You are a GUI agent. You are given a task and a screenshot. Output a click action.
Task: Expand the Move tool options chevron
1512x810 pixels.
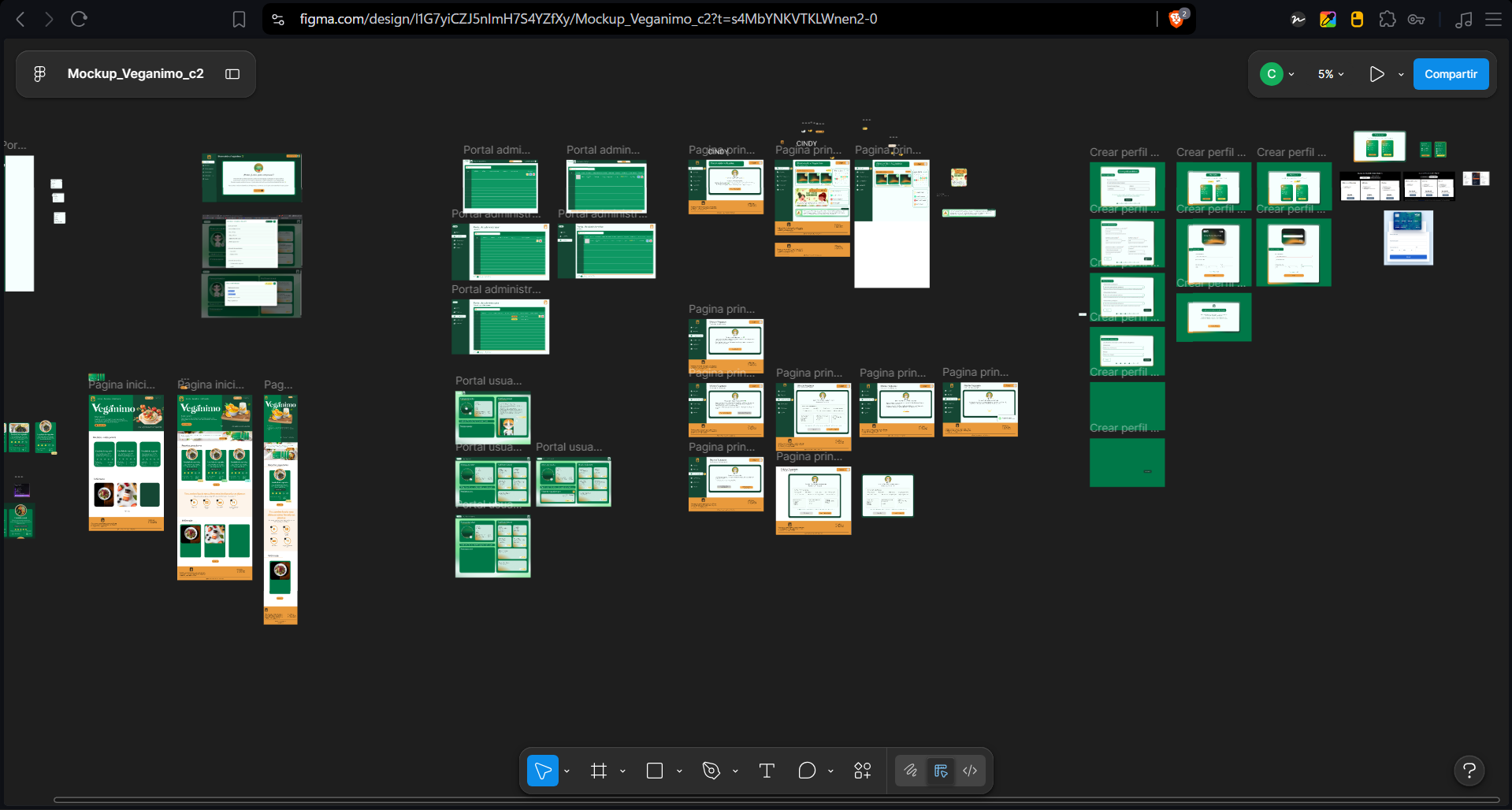click(567, 771)
